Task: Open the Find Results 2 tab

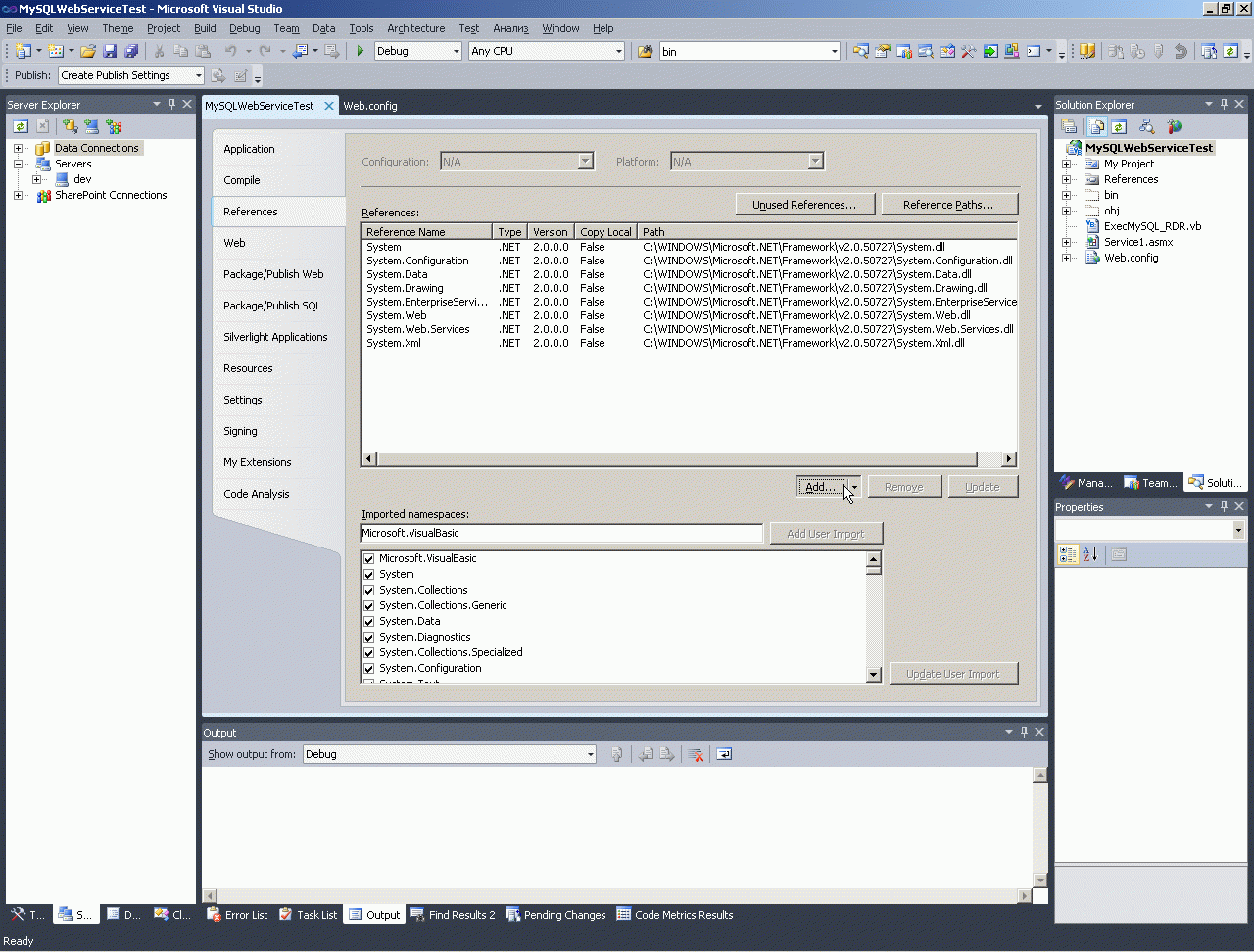Action: pyautogui.click(x=453, y=915)
